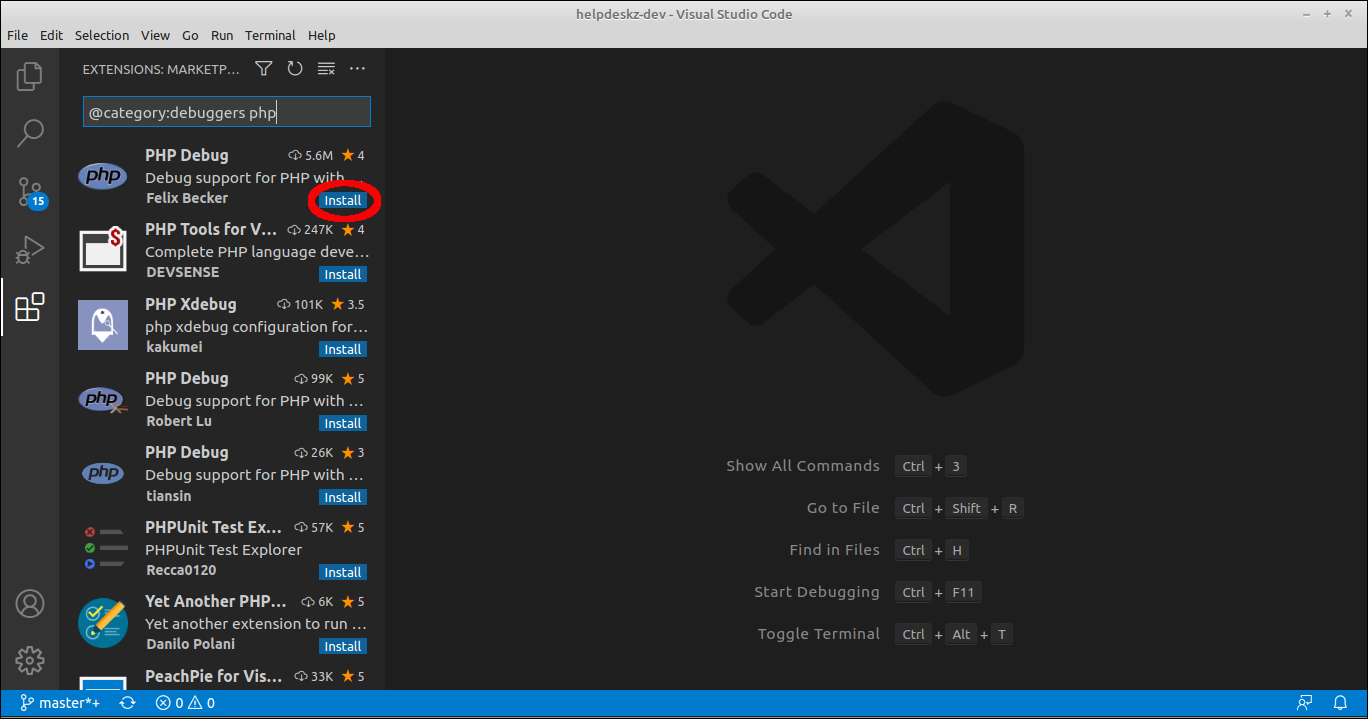Screen dimensions: 1368x719
Task: Refresh the extensions marketplace list
Action: tap(293, 68)
